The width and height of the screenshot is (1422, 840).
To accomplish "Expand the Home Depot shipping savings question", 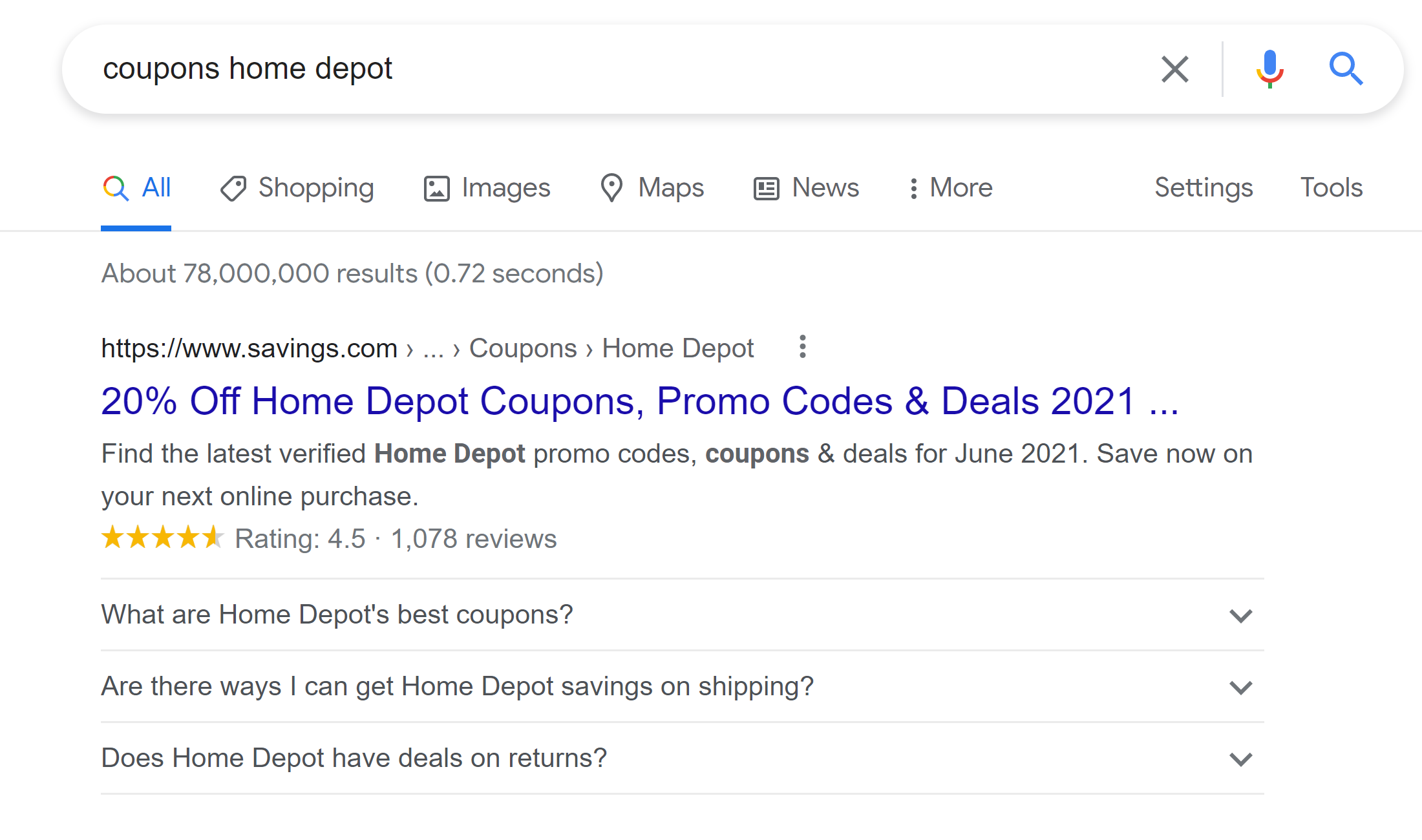I will click(1240, 688).
